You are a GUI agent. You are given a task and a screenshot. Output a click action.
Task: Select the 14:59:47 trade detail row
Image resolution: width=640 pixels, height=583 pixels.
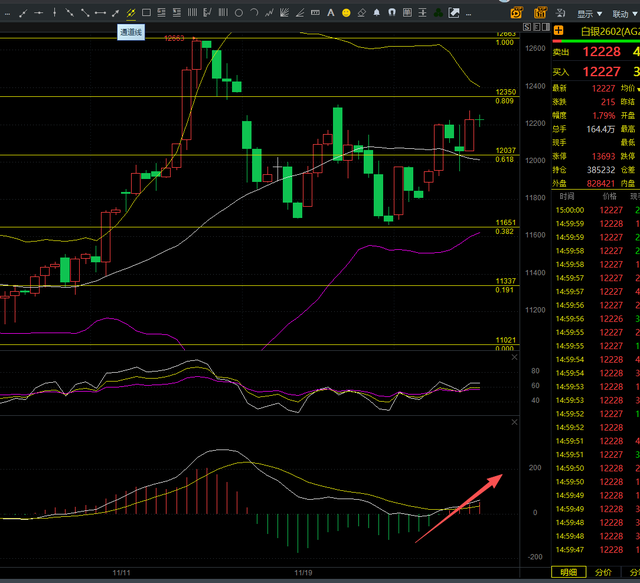596,550
